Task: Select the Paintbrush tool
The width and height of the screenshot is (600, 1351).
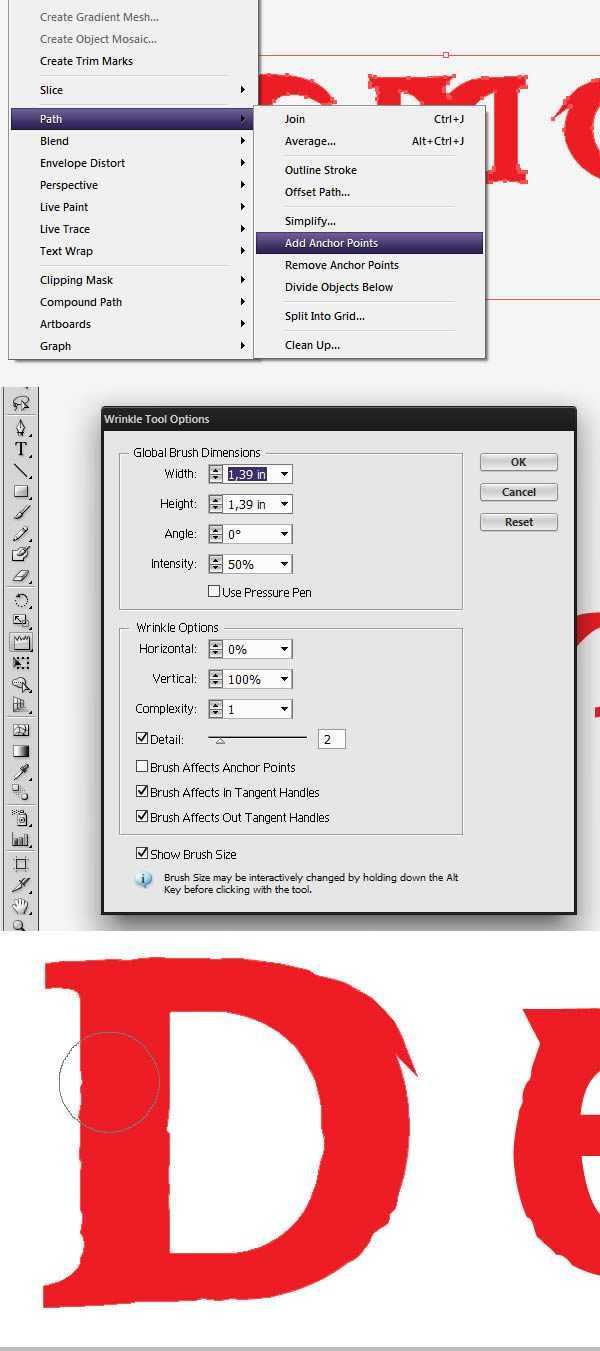Action: tap(20, 512)
